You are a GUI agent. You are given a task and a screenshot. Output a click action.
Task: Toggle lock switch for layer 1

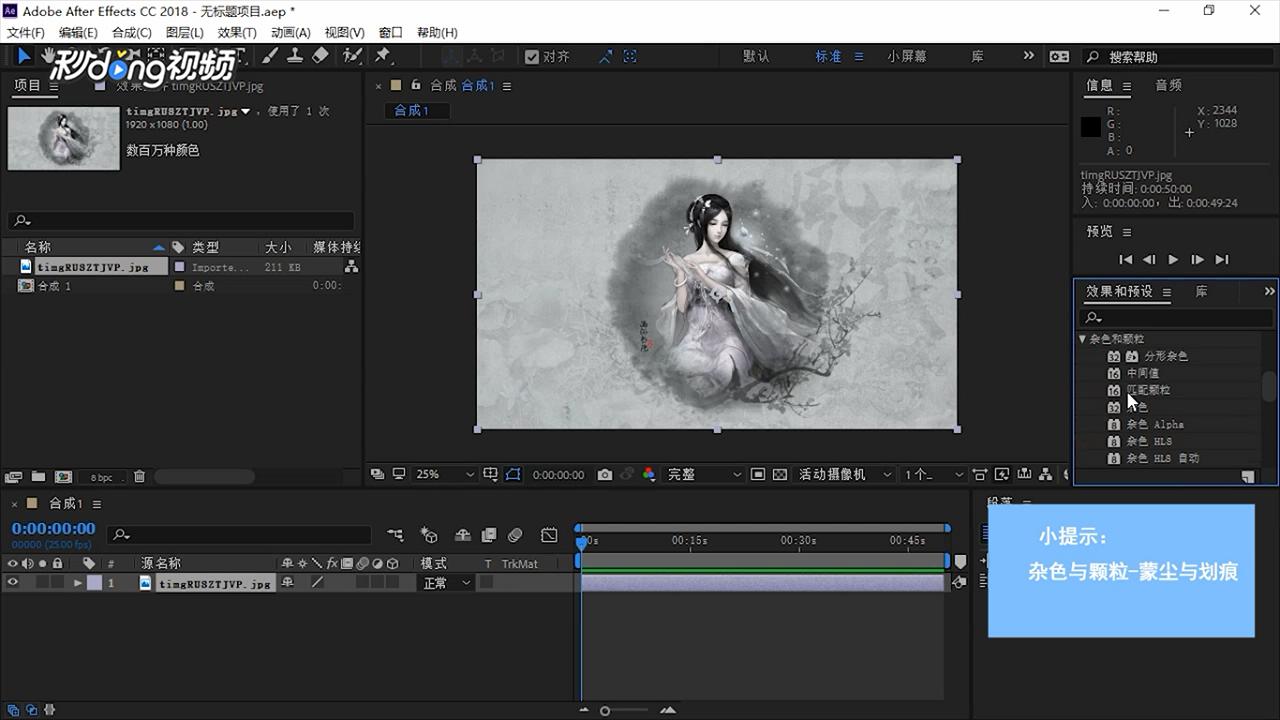(x=57, y=583)
